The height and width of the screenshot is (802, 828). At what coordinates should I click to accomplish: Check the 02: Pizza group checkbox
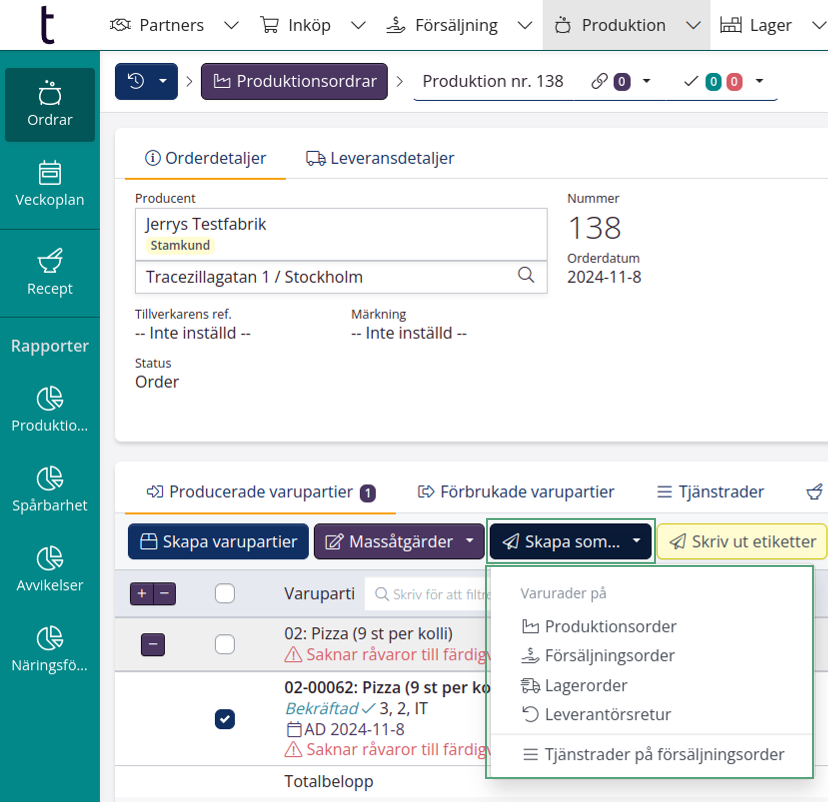click(225, 644)
